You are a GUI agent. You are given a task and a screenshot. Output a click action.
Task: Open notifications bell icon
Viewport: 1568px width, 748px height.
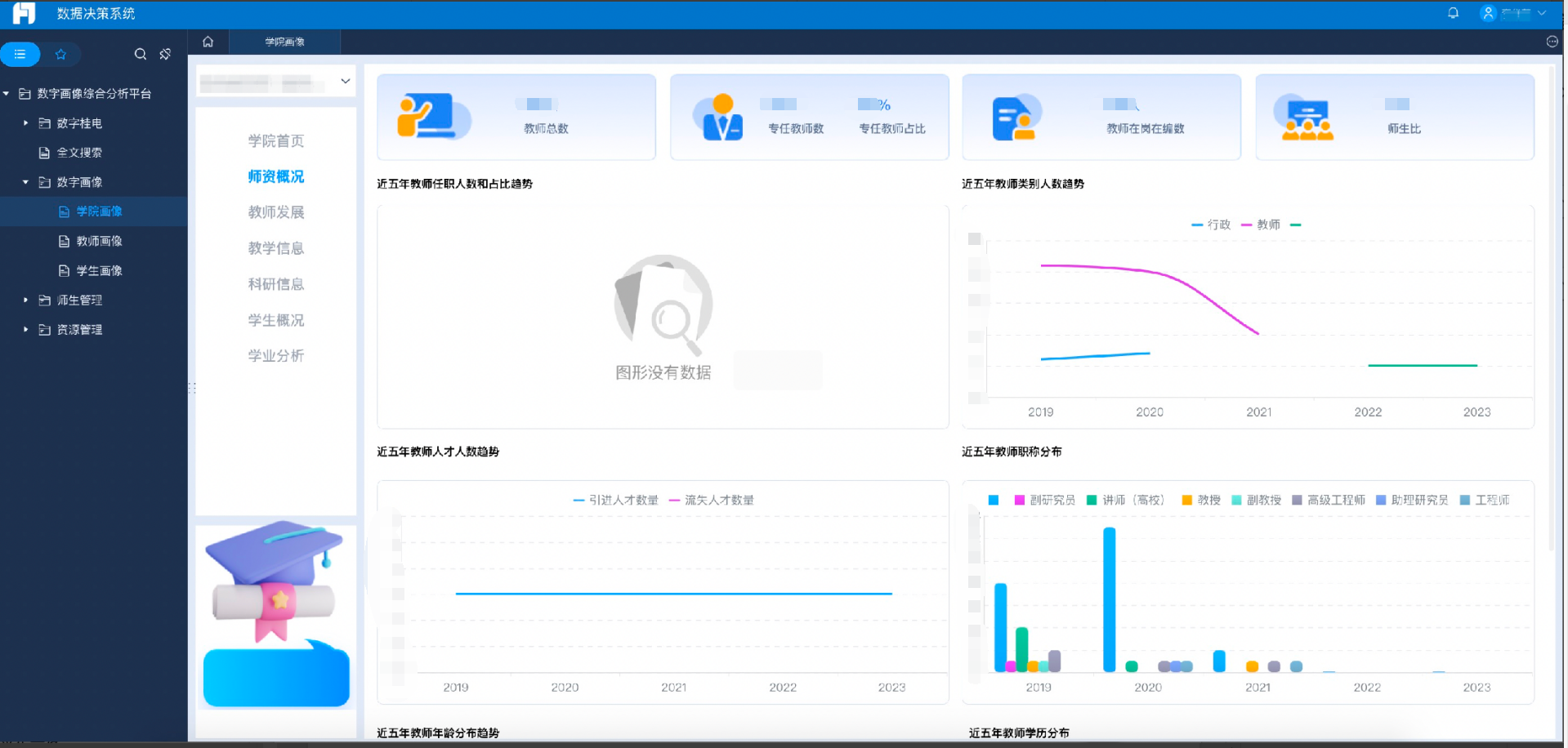1453,13
